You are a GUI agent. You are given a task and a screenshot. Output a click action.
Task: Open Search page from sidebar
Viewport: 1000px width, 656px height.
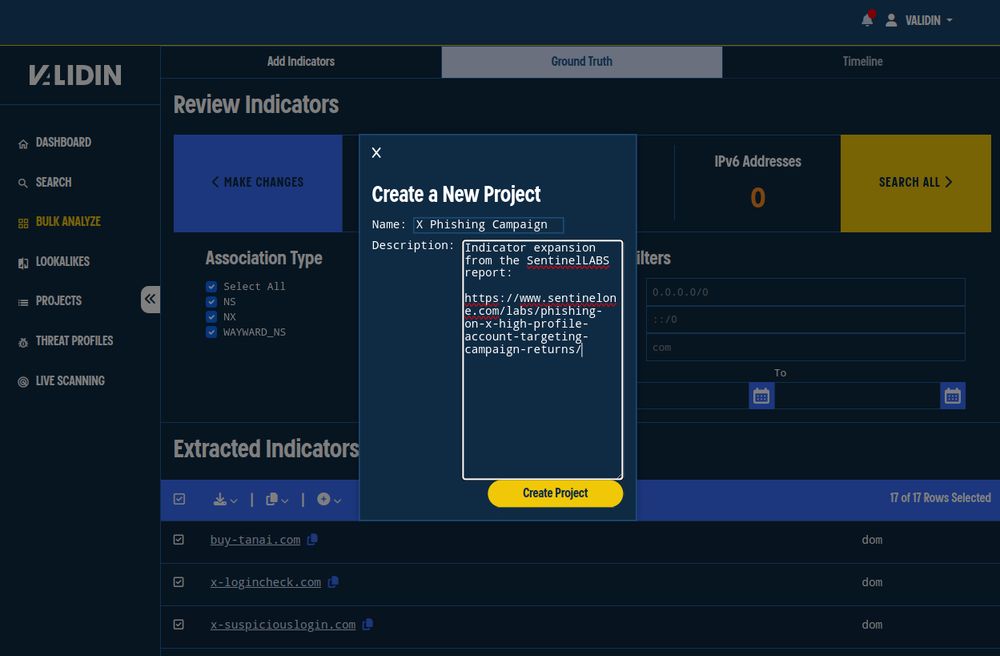(x=54, y=182)
